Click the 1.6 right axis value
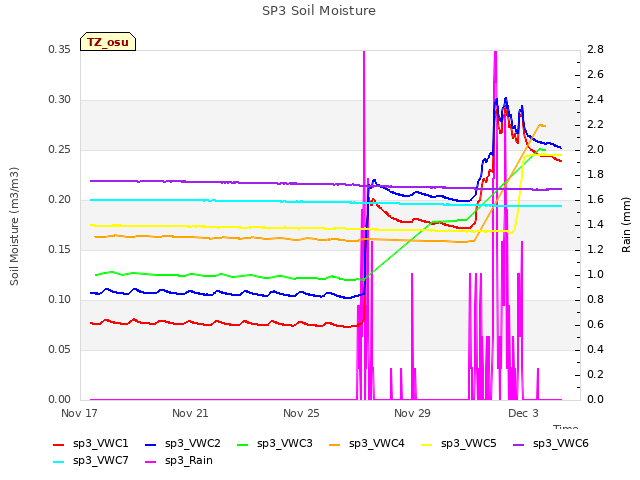Image resolution: width=640 pixels, height=480 pixels. [596, 200]
